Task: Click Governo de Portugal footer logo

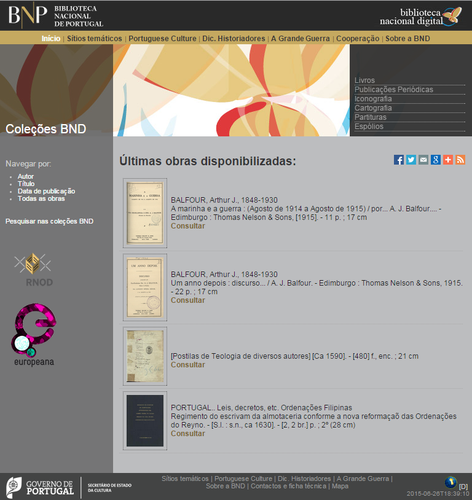Action: (40, 488)
